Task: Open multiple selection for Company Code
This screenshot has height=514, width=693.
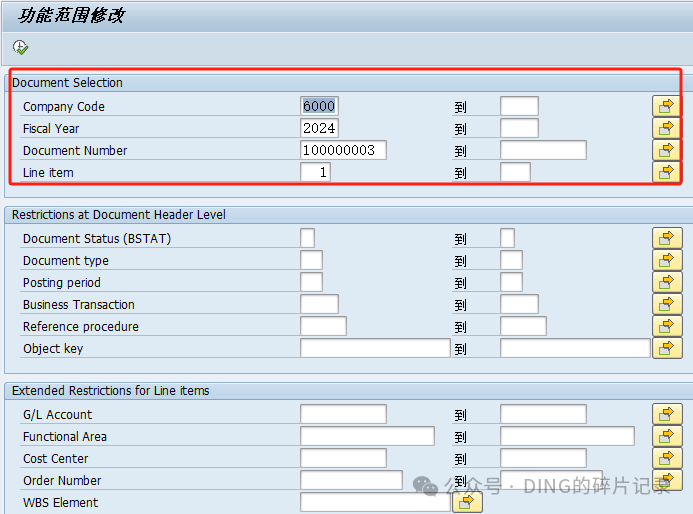Action: (x=666, y=106)
